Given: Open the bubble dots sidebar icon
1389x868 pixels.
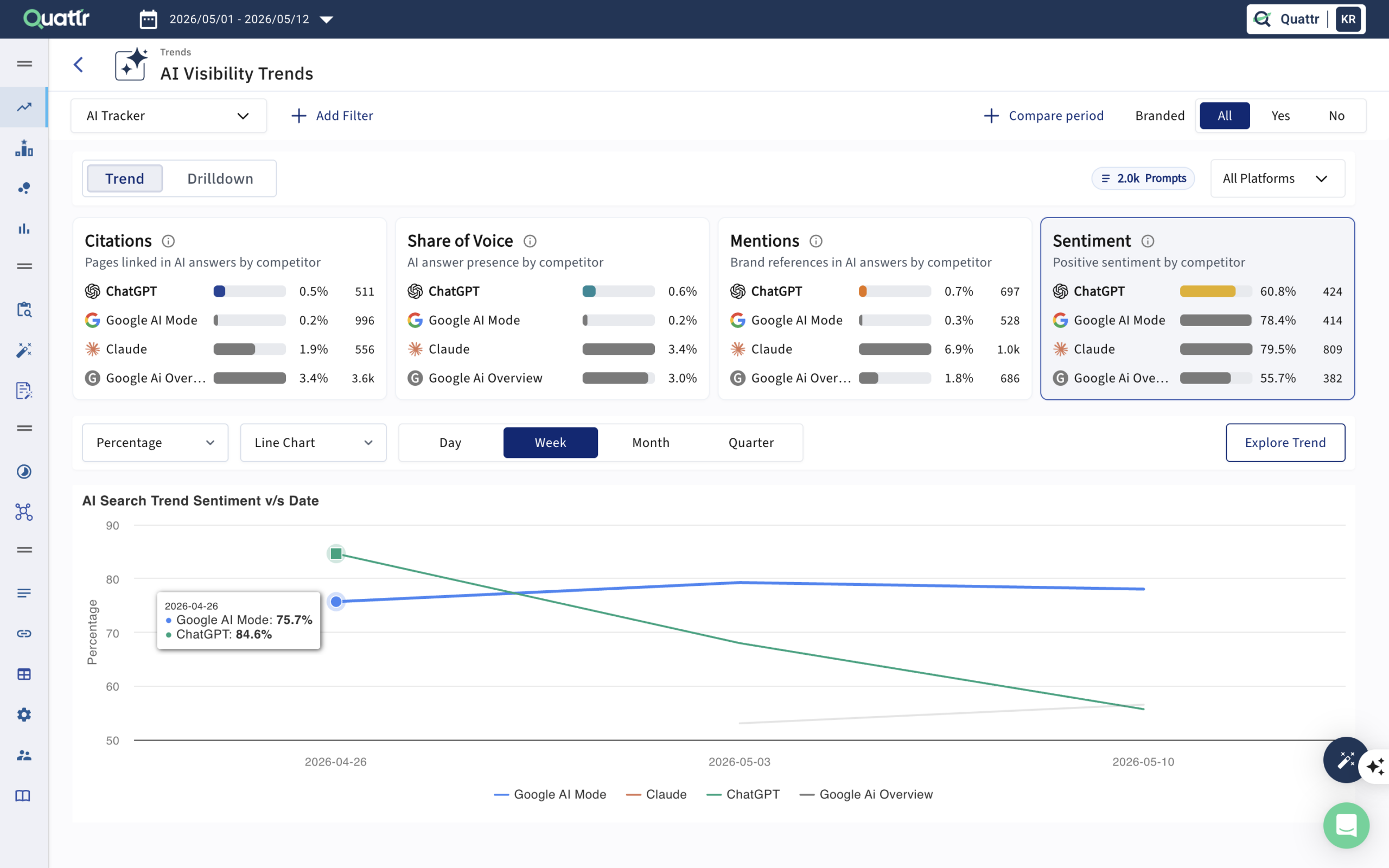Looking at the screenshot, I should (24, 188).
